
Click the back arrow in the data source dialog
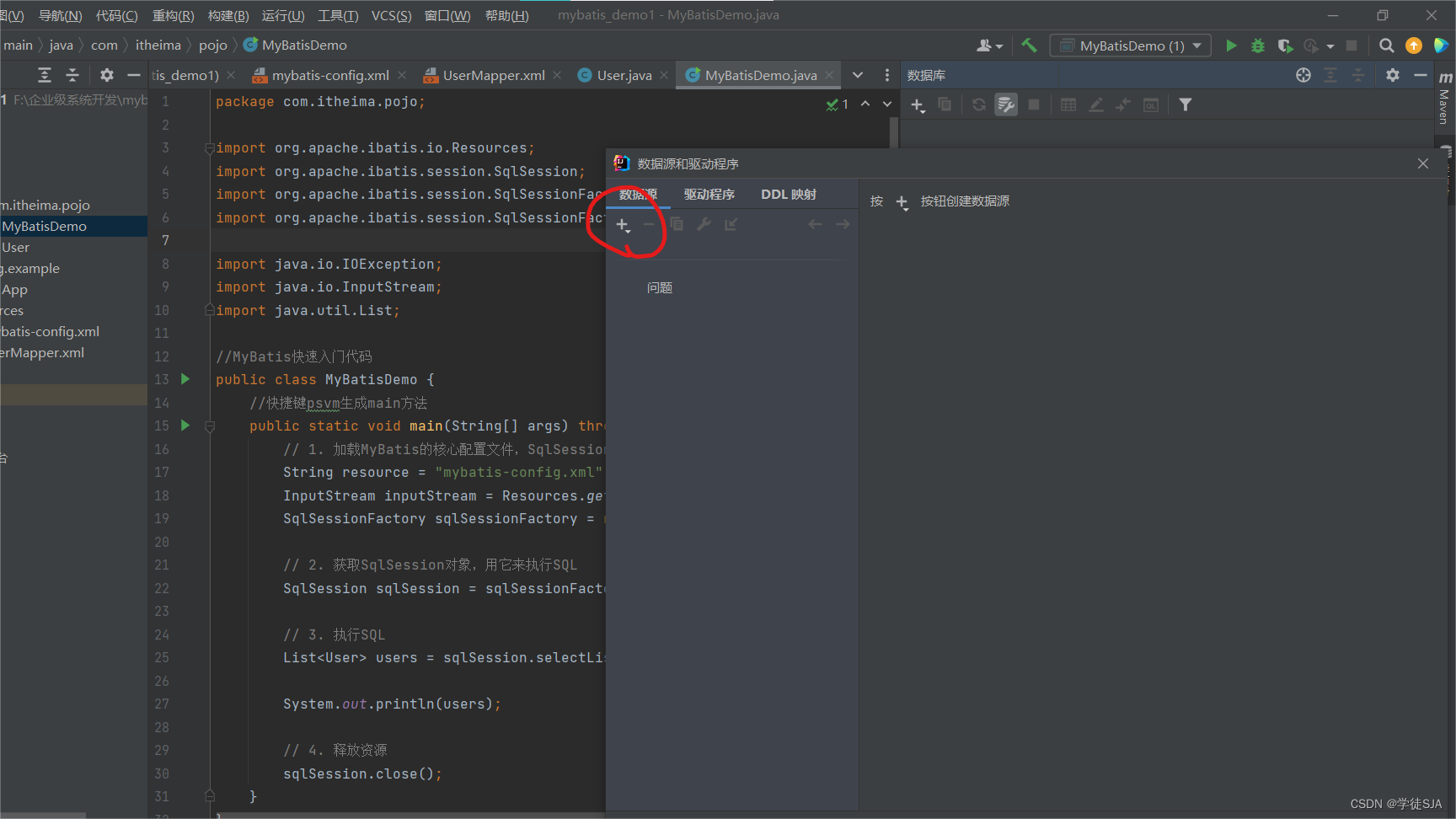point(815,224)
